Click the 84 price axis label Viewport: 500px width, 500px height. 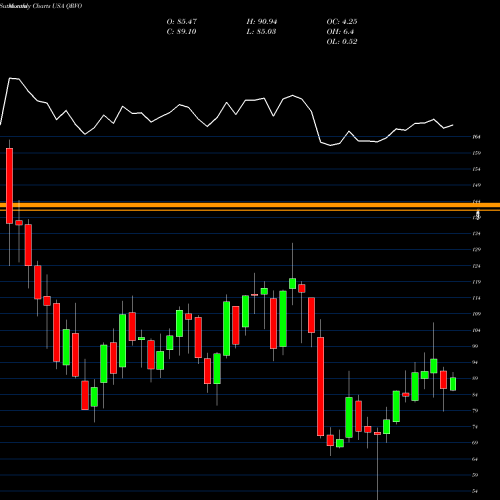click(x=475, y=394)
